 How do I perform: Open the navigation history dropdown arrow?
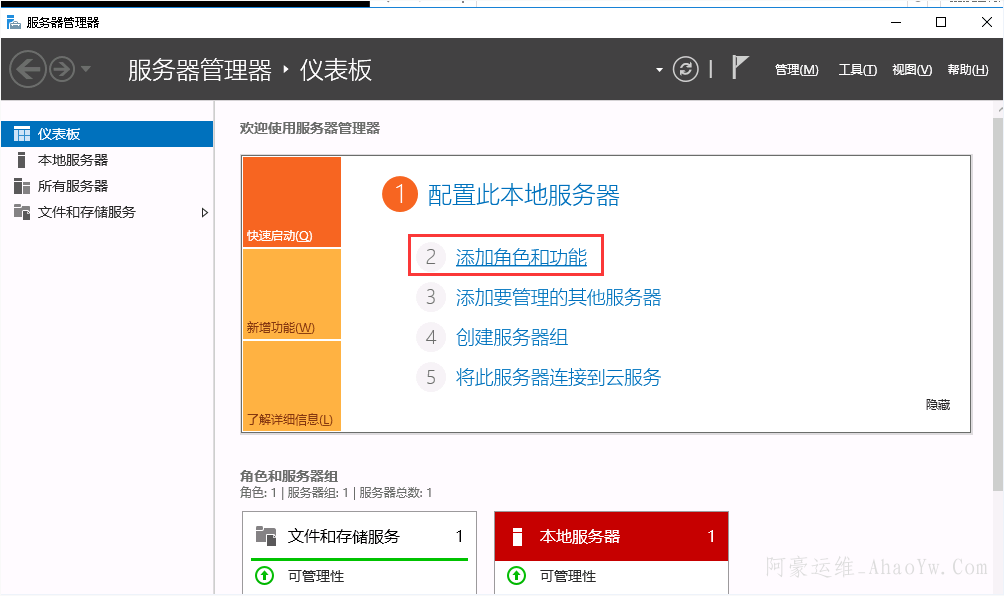(86, 70)
